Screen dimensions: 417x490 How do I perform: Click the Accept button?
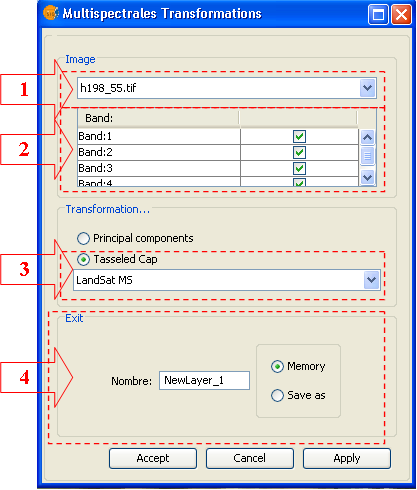point(153,458)
